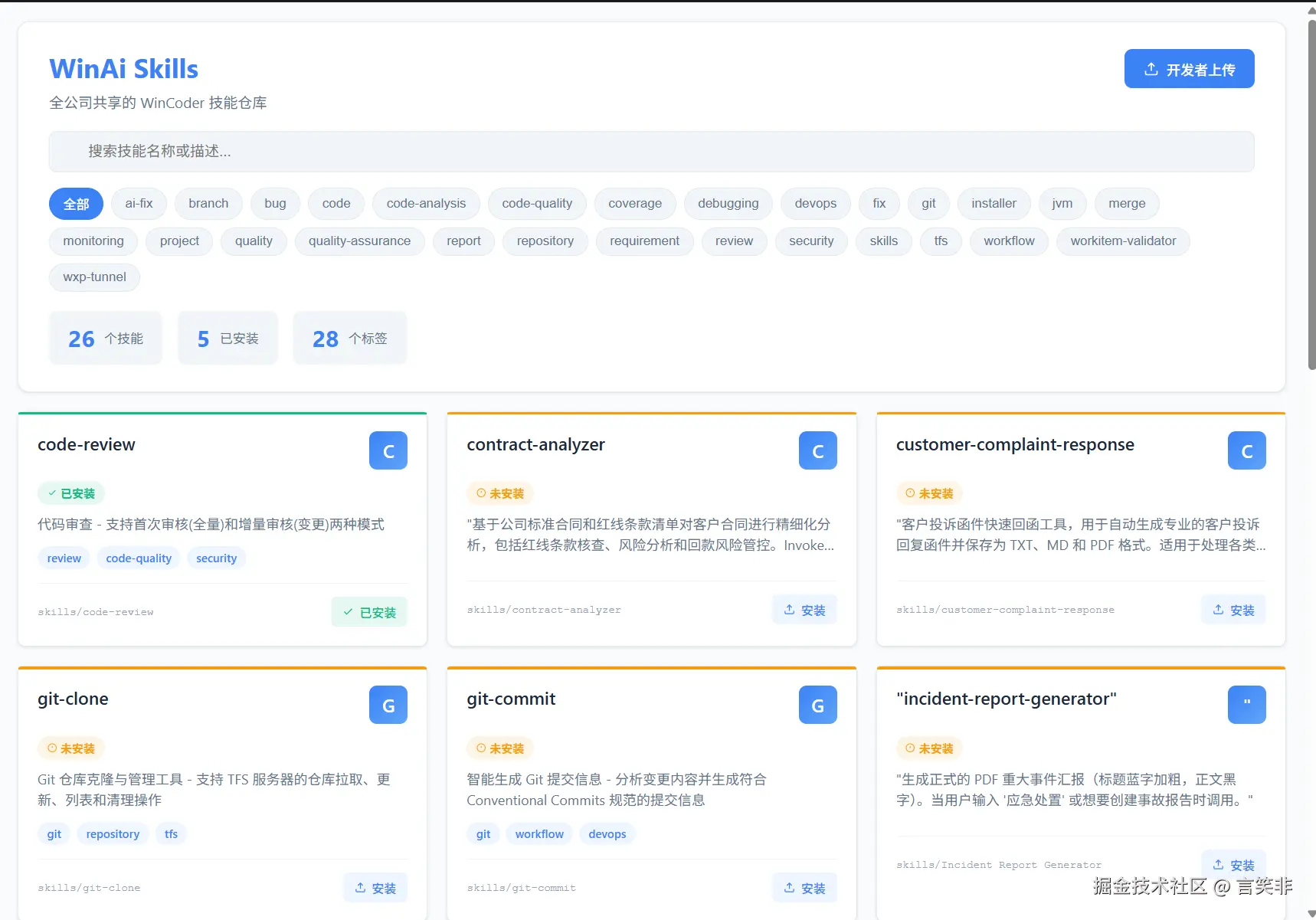
Task: Click the tfs tag on git-clone card
Action: (171, 834)
